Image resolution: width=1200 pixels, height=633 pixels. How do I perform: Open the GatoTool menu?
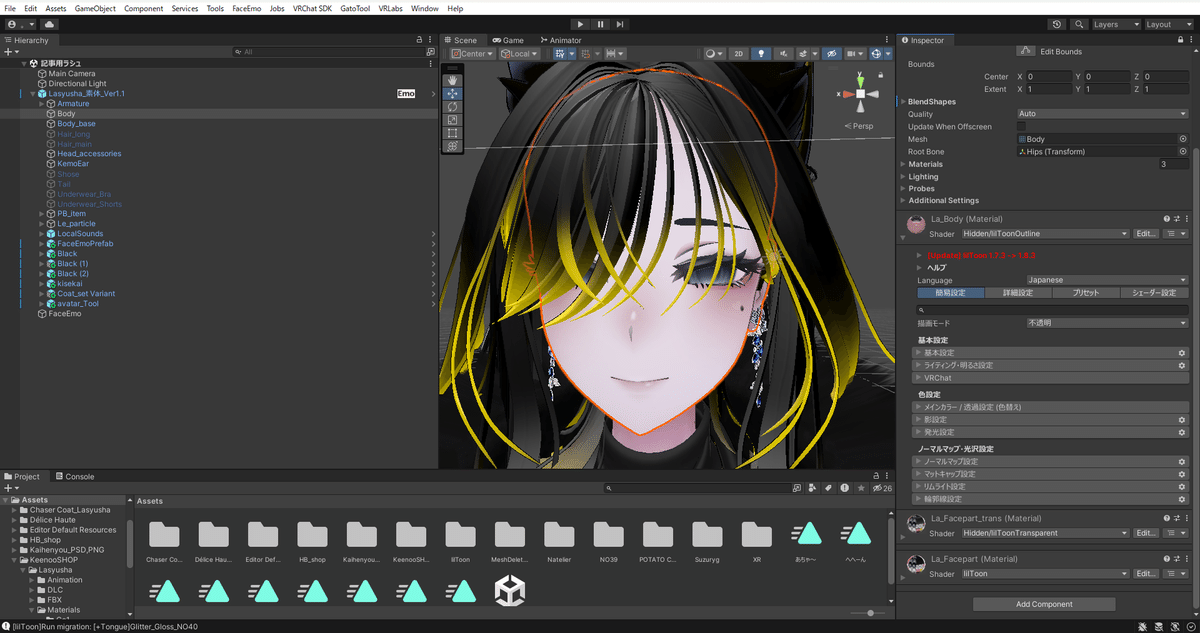click(x=355, y=8)
